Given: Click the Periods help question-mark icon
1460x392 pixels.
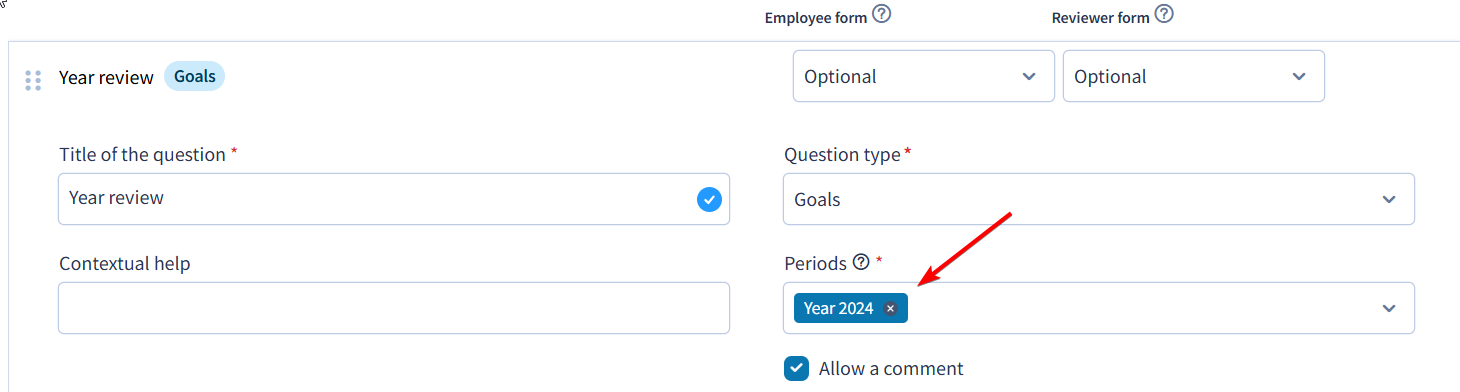Looking at the screenshot, I should [x=861, y=263].
